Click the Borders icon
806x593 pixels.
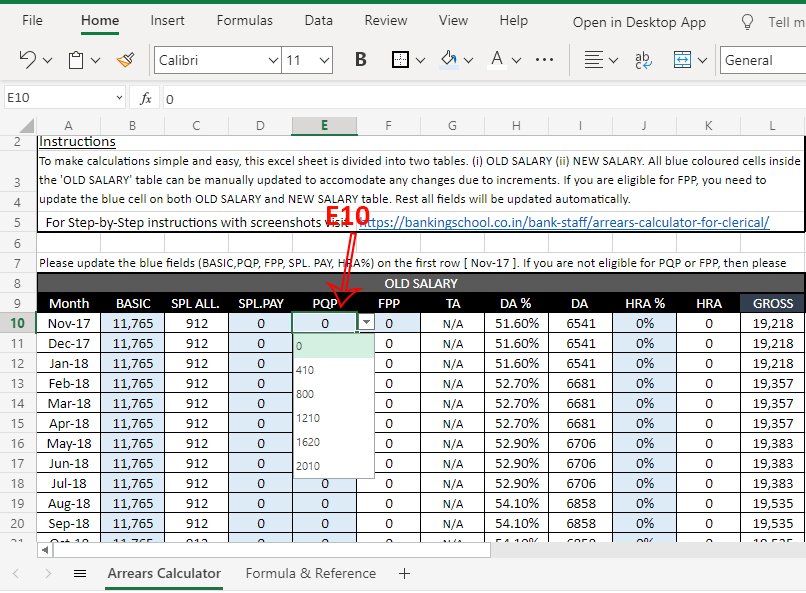400,60
